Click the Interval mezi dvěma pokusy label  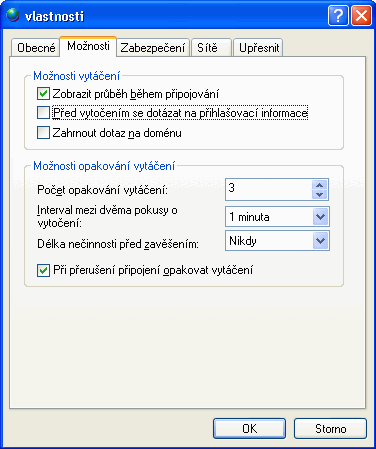click(107, 216)
